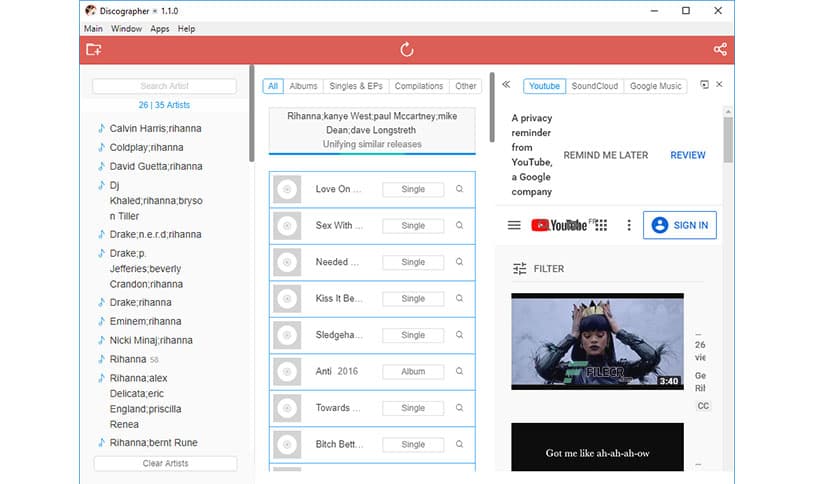The image size is (836, 484).
Task: Click YouTube SIGN IN button
Action: pos(680,225)
